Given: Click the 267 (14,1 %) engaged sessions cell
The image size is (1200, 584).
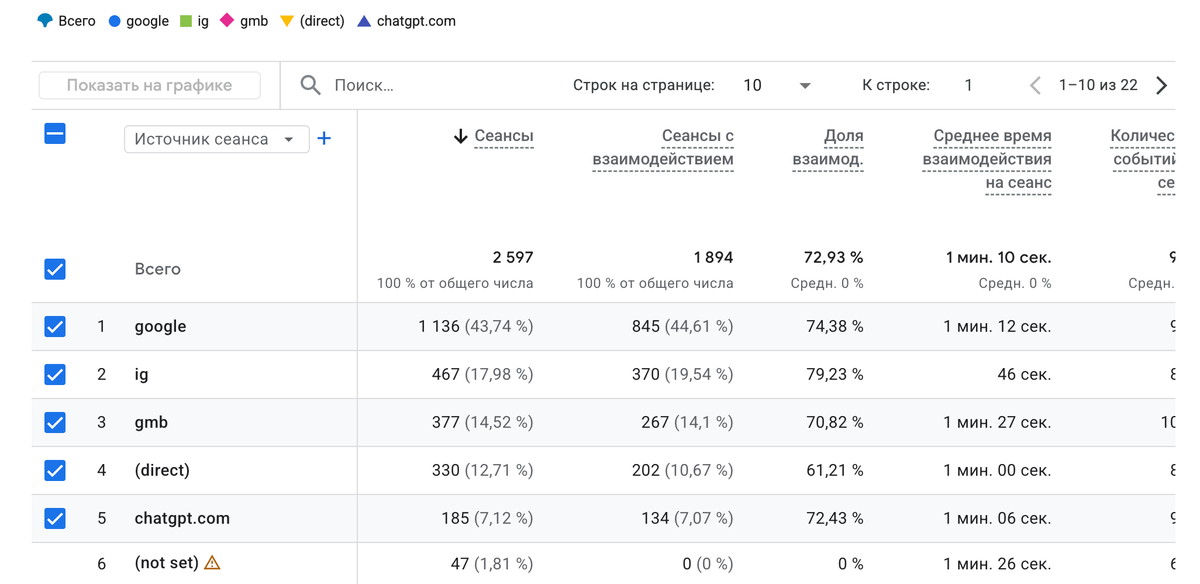Looking at the screenshot, I should 687,422.
